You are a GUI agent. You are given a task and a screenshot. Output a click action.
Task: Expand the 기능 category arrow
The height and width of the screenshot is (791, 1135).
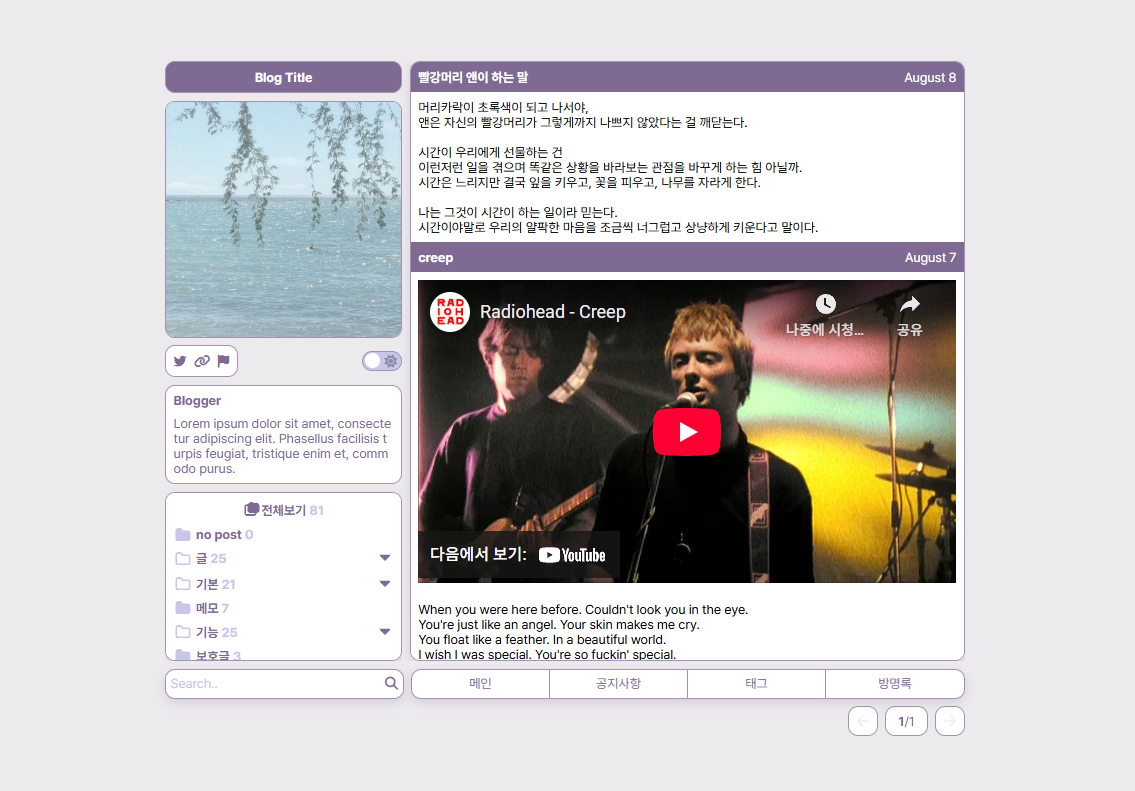(x=385, y=632)
